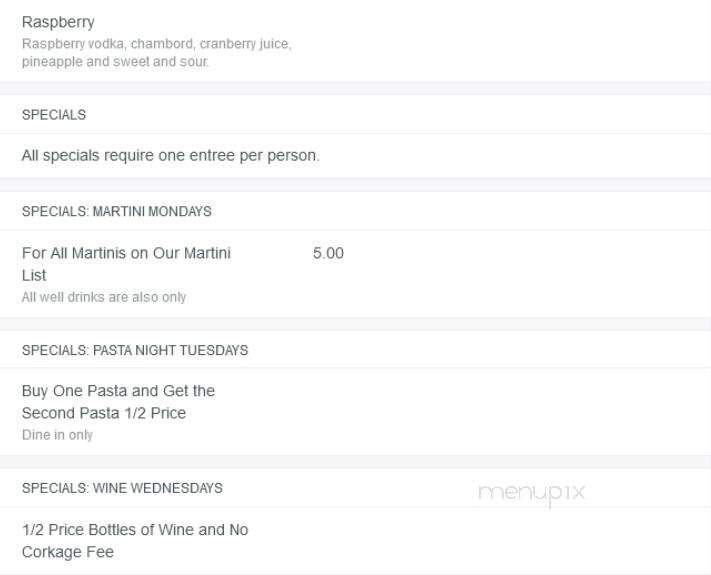
Task: Click divider bar above MARTINI MONDAYS section
Action: tap(356, 185)
